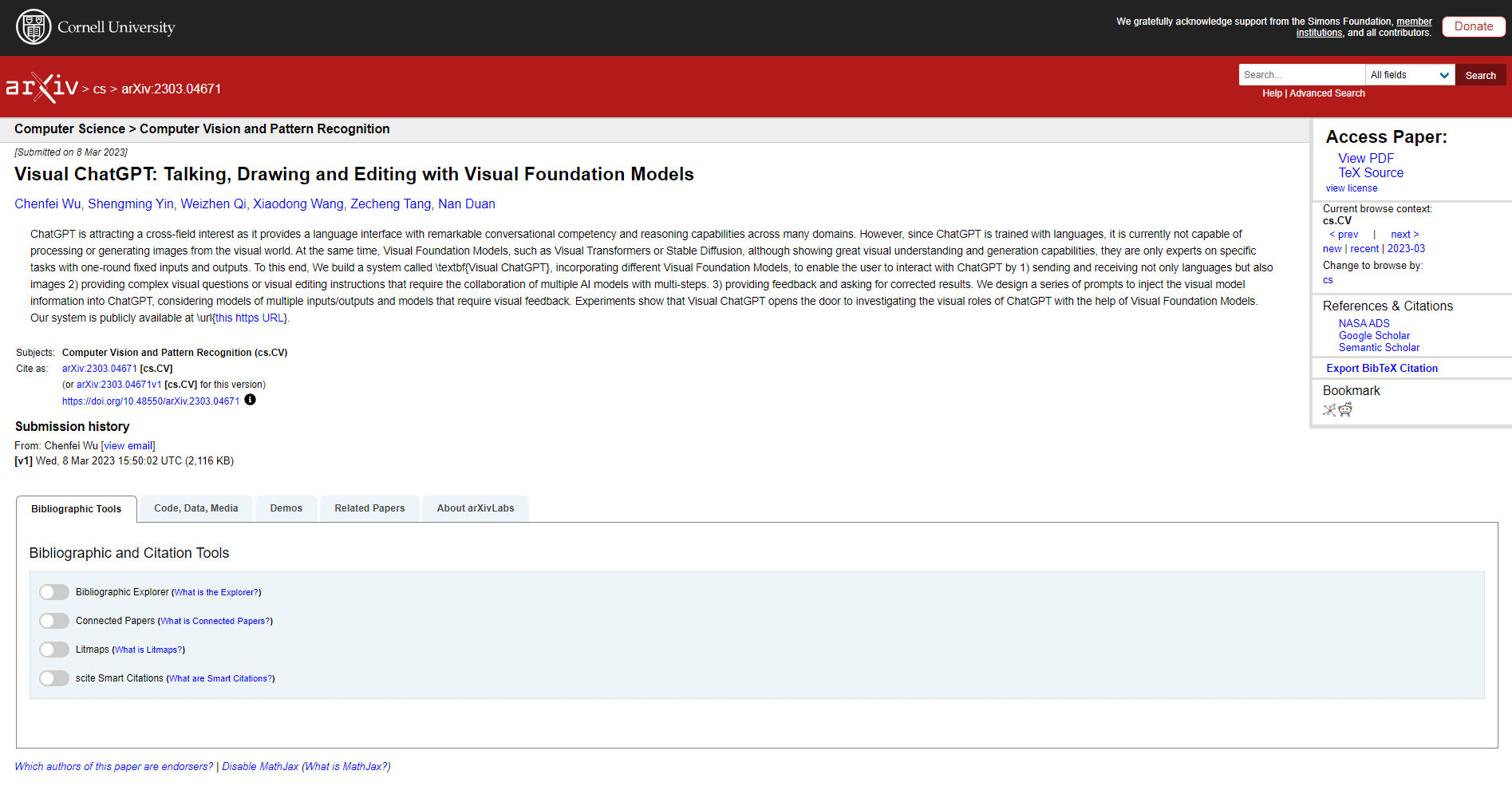Open Export BibTeX Citation

(1382, 368)
